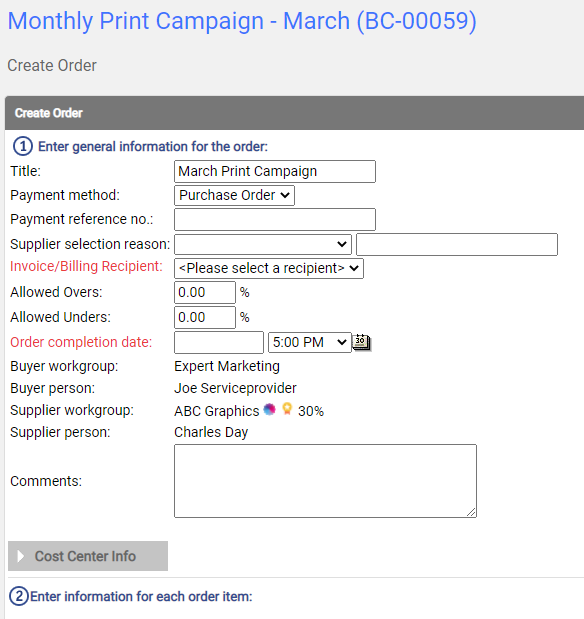The width and height of the screenshot is (584, 619).
Task: Open the 5:00 PM time dropdown
Action: click(310, 342)
